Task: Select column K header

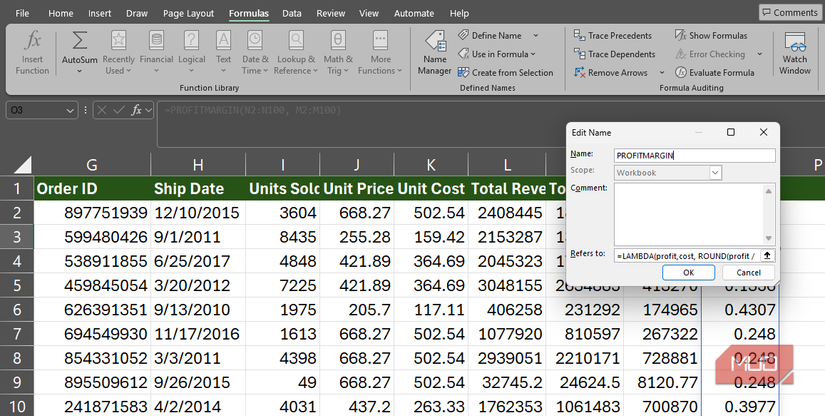Action: [430, 165]
